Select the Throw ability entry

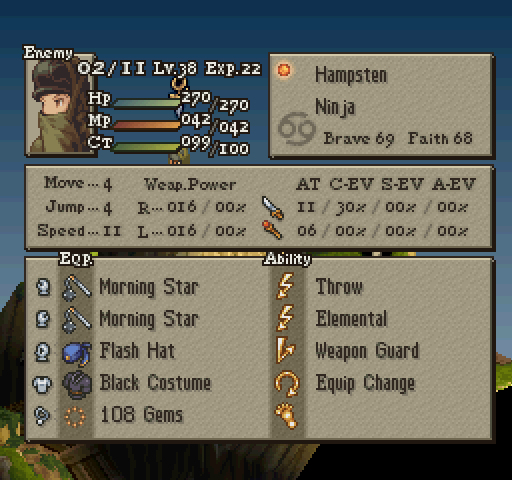pos(339,287)
